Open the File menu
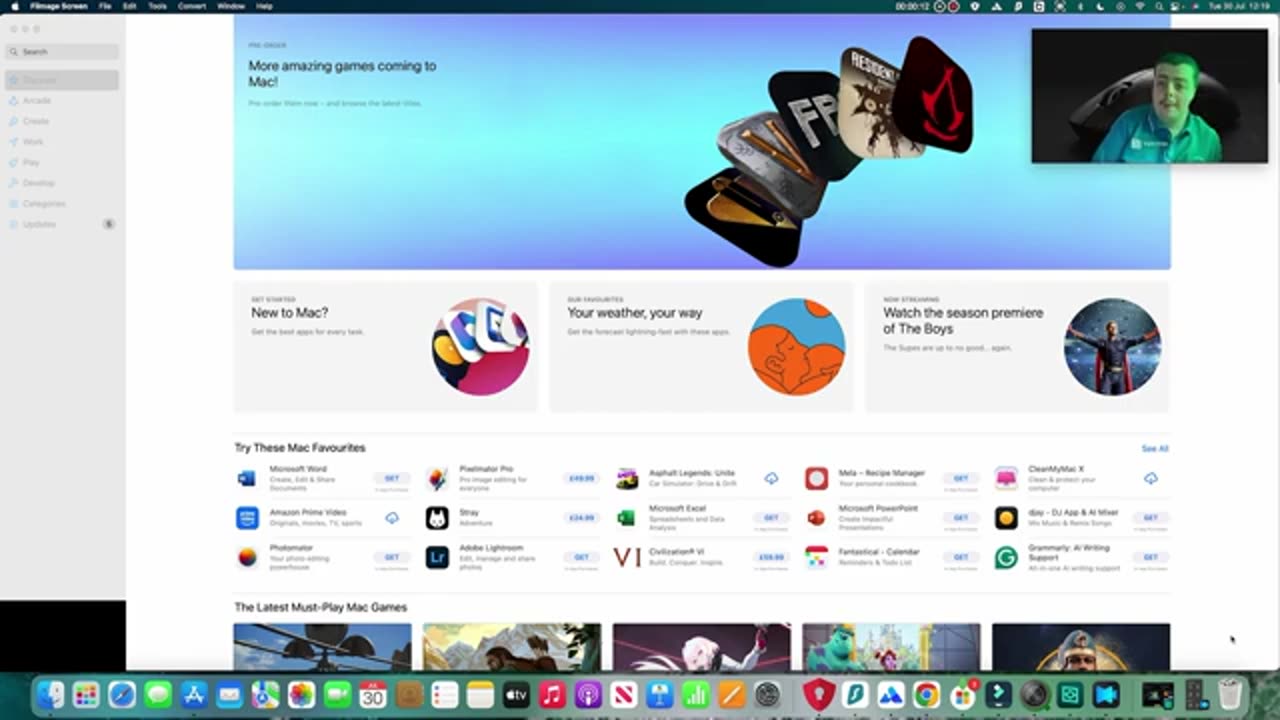The width and height of the screenshot is (1280, 720). click(105, 6)
